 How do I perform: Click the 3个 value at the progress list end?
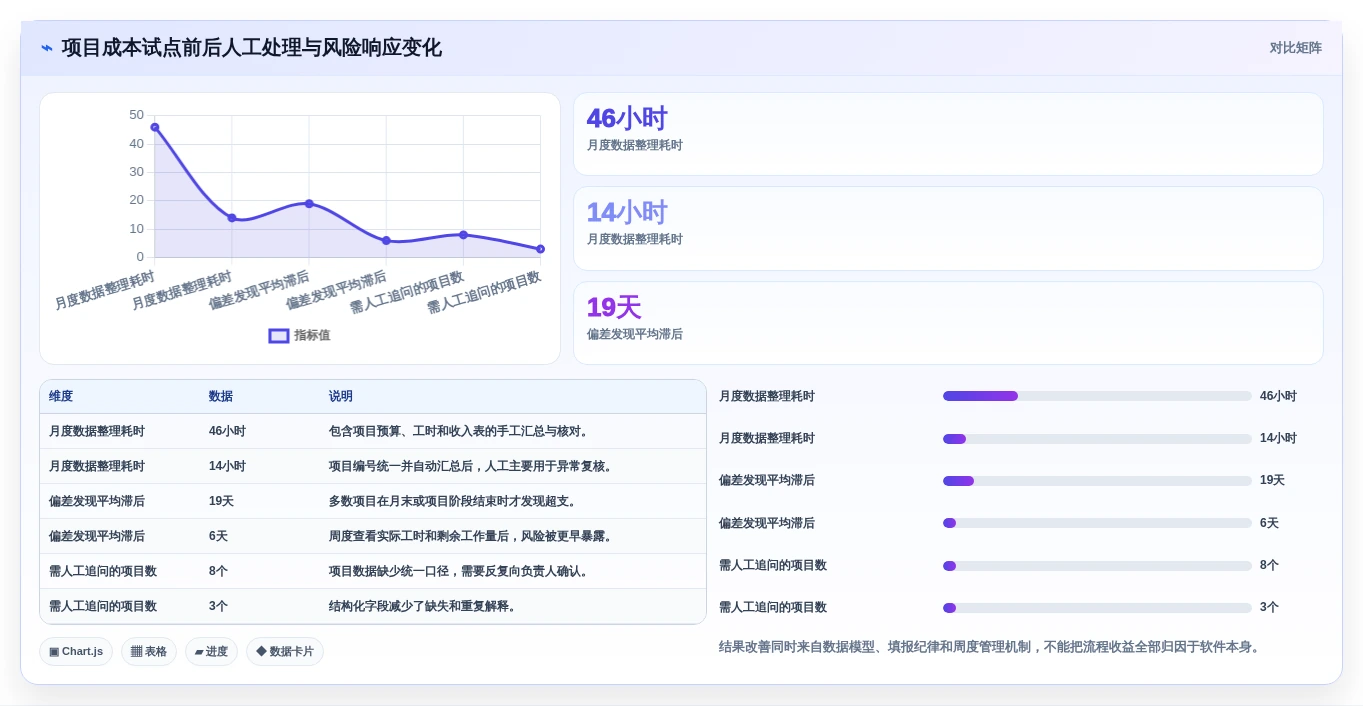[x=1269, y=608]
